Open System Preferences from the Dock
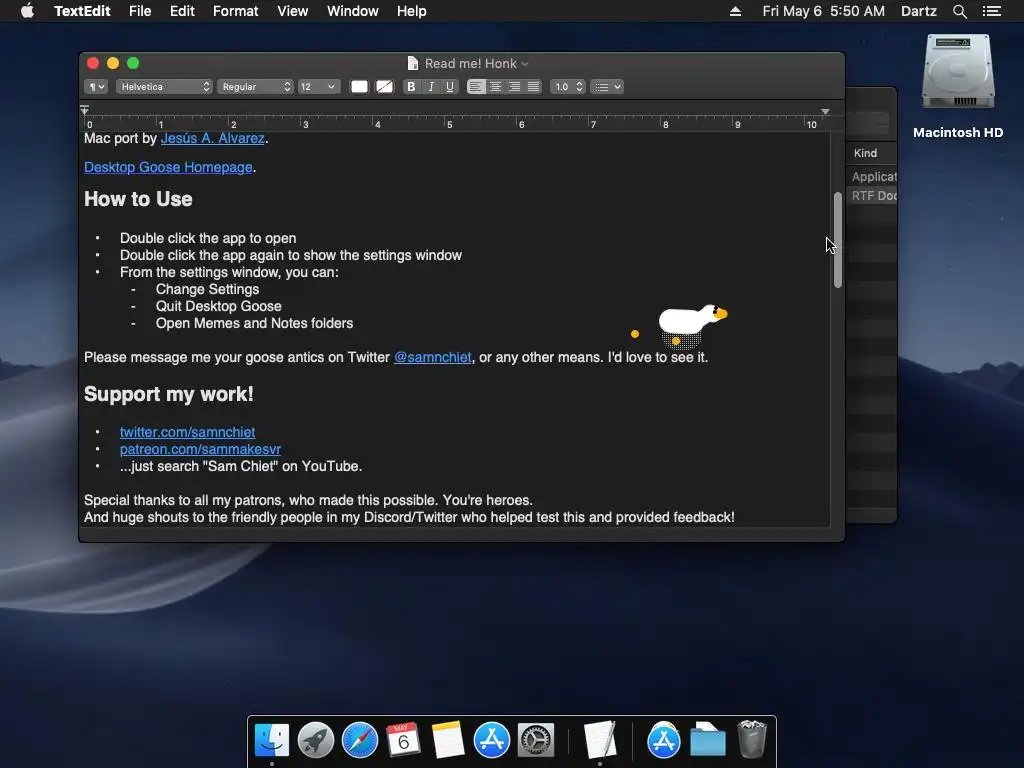Image resolution: width=1024 pixels, height=768 pixels. (536, 741)
